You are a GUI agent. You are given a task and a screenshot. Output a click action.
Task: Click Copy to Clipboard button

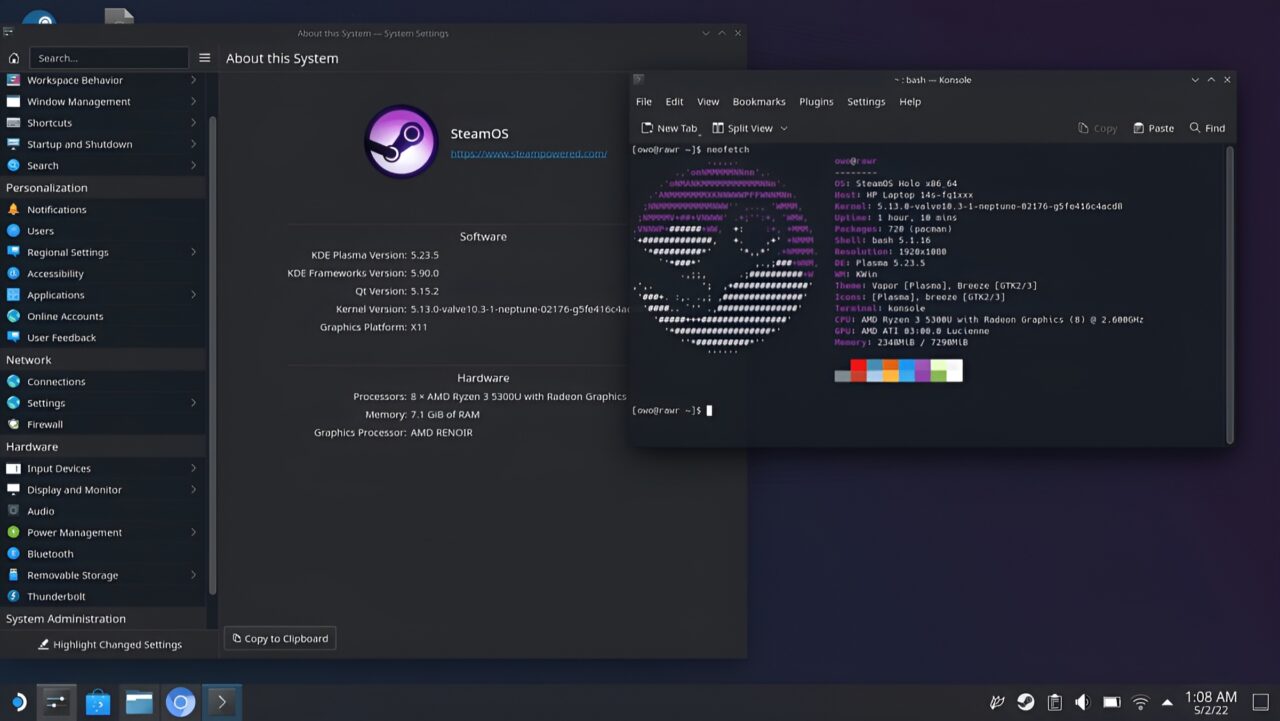280,638
